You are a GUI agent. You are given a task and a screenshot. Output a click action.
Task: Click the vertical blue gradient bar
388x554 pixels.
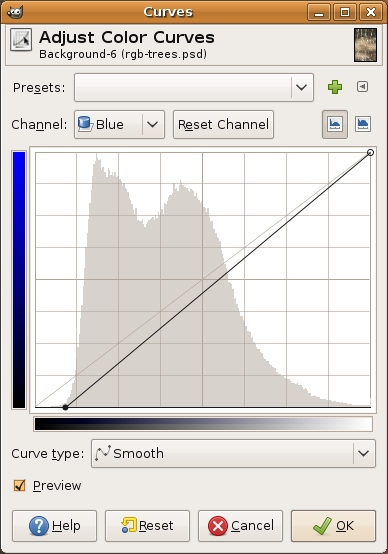tap(19, 280)
